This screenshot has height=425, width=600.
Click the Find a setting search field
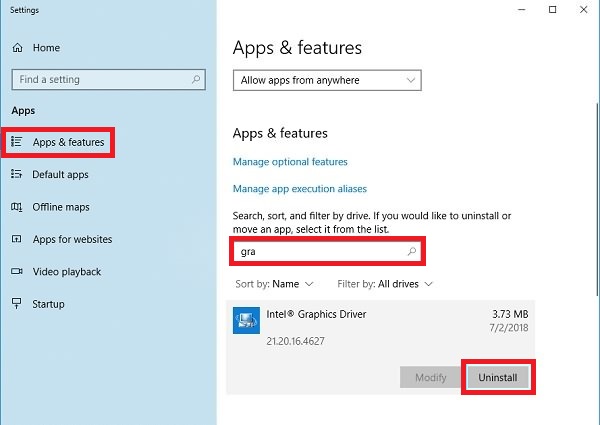[x=100, y=80]
